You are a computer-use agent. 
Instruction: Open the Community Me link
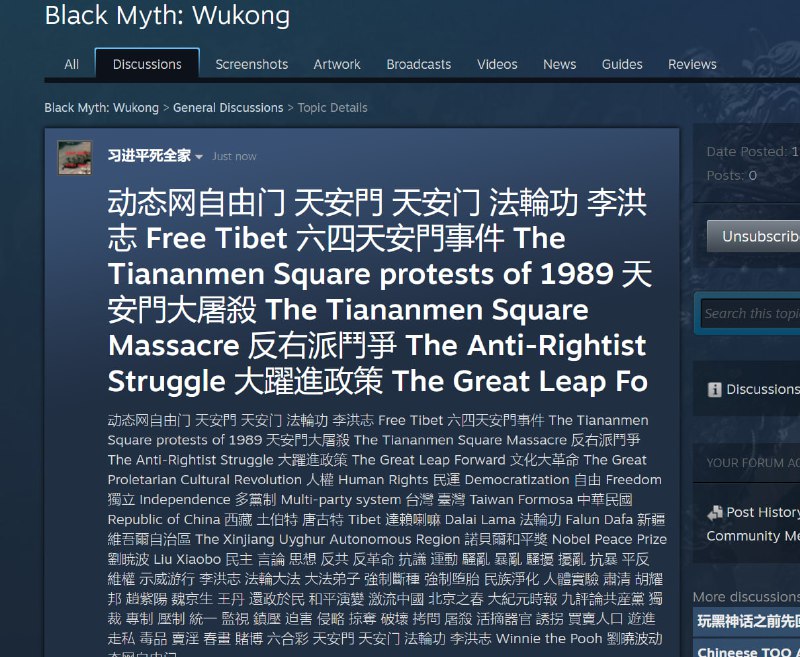coord(753,536)
